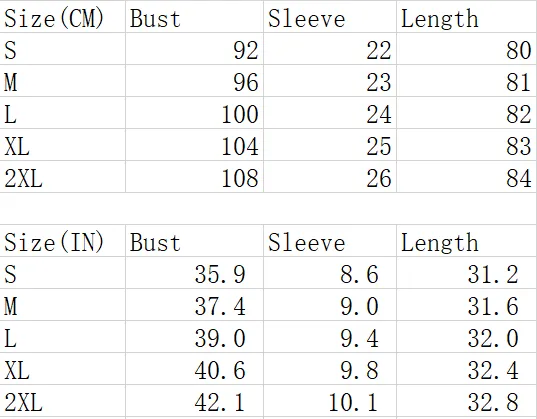The width and height of the screenshot is (537, 419).
Task: Select the cell with bust value 92
Action: 195,49
